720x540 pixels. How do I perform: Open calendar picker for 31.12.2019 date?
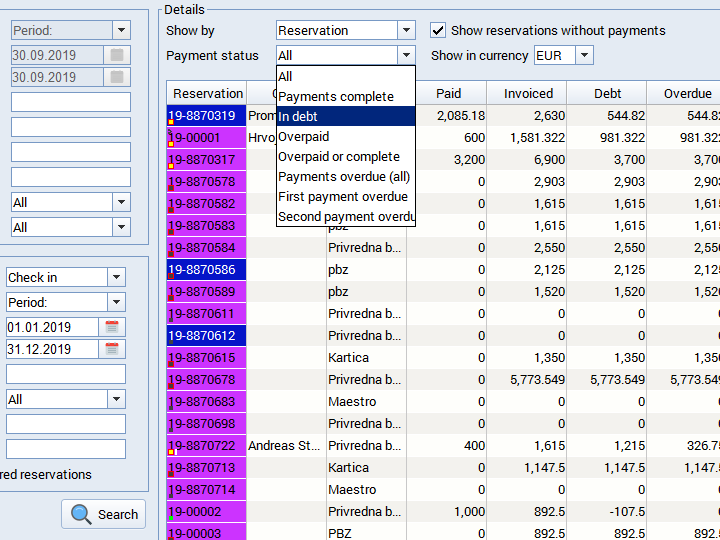pyautogui.click(x=112, y=349)
